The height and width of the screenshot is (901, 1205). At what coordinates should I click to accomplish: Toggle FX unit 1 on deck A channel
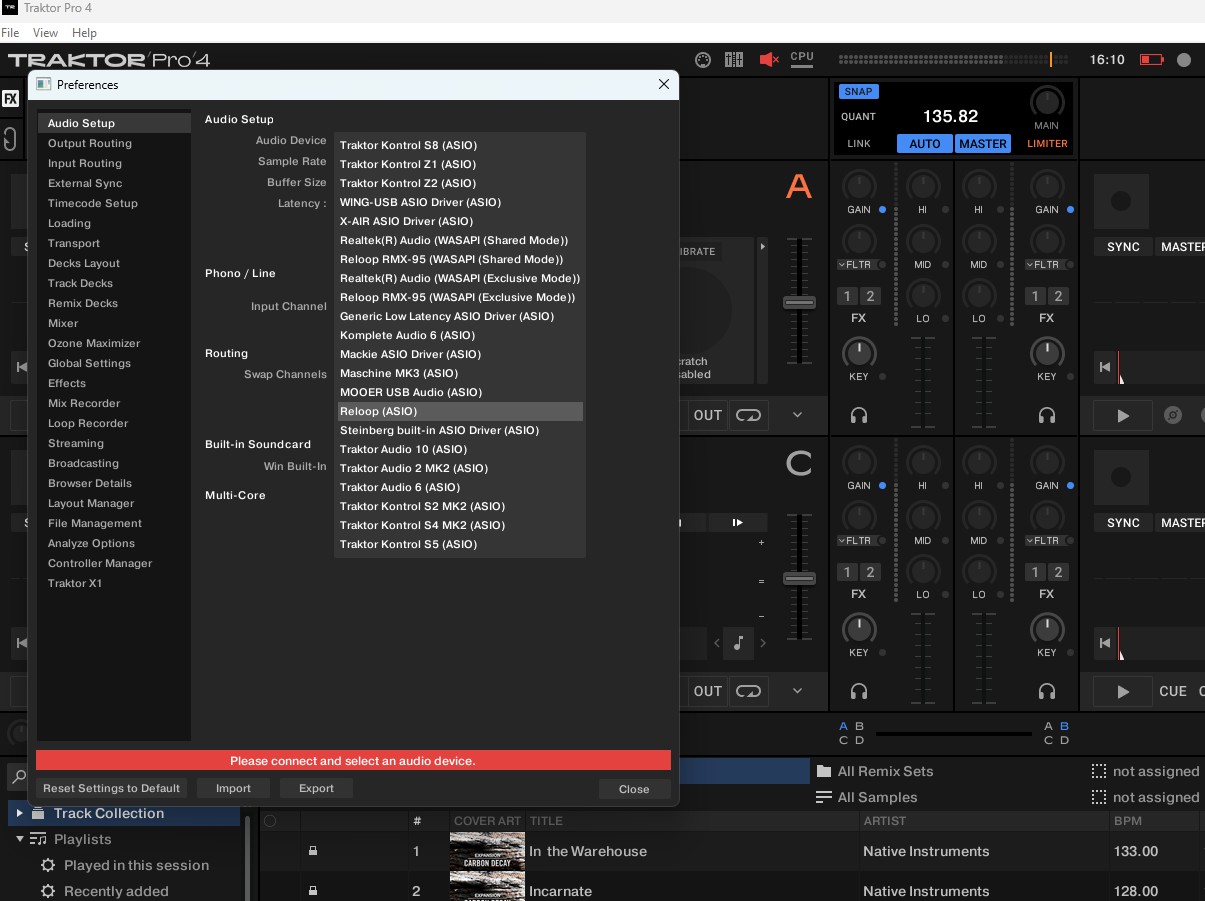coord(848,296)
